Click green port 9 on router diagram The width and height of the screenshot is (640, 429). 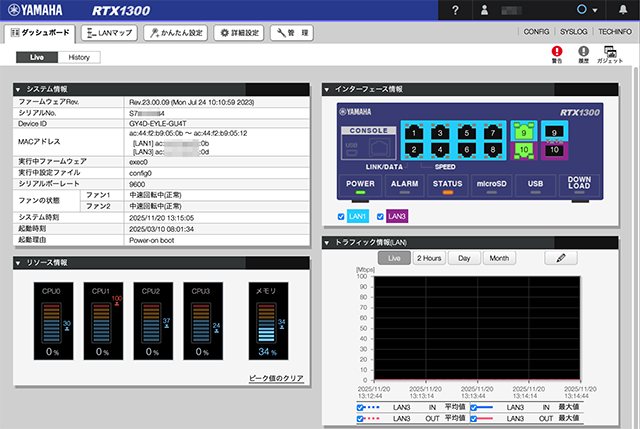click(524, 132)
